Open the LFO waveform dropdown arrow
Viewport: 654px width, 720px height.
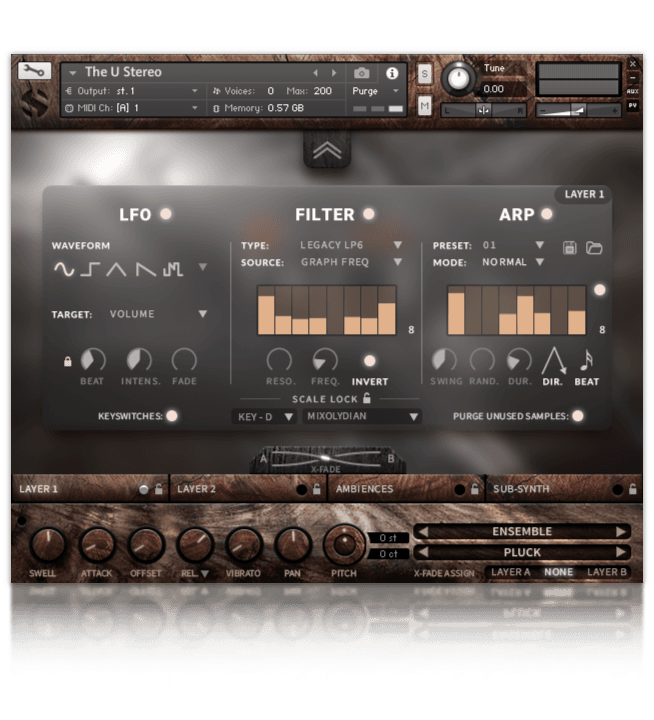203,267
